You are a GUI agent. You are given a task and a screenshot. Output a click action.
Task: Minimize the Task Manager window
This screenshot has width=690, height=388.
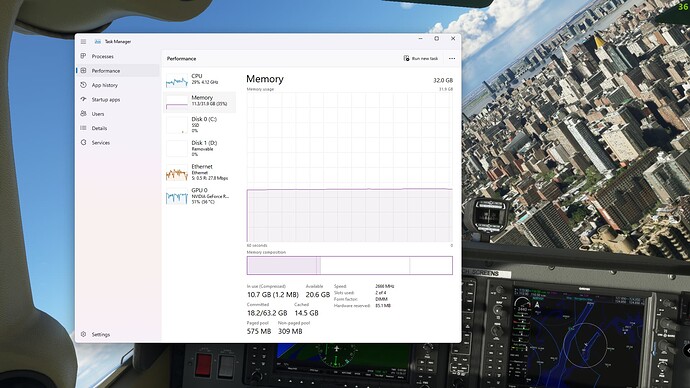[x=420, y=39]
